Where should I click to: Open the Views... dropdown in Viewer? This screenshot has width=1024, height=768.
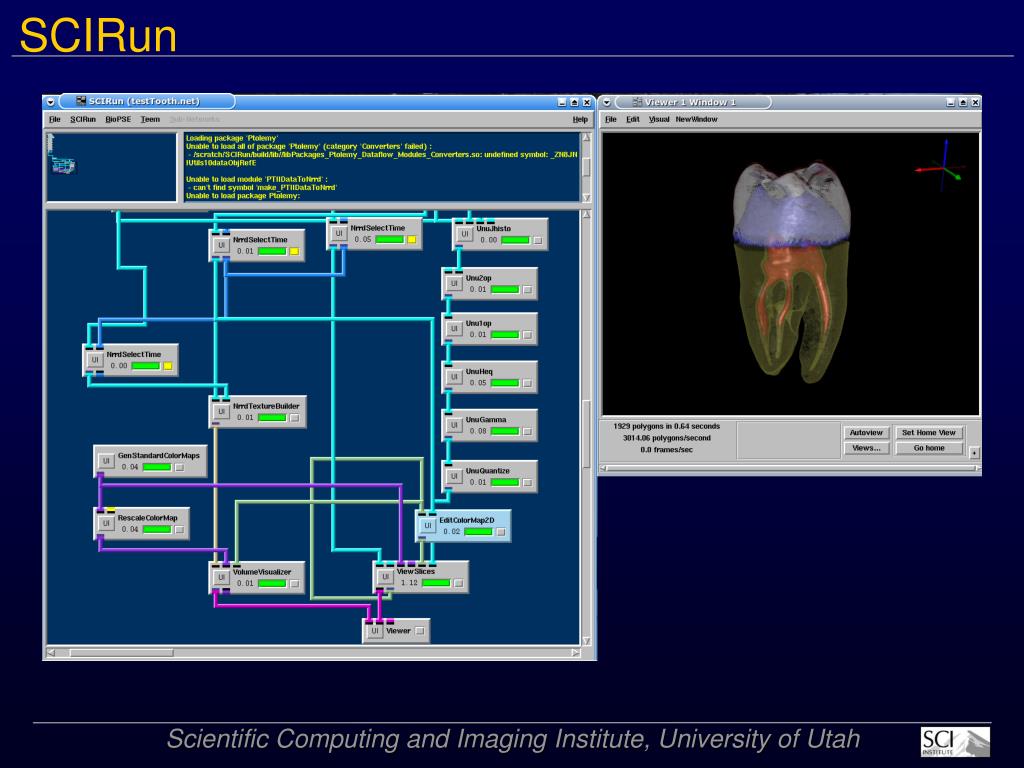867,448
